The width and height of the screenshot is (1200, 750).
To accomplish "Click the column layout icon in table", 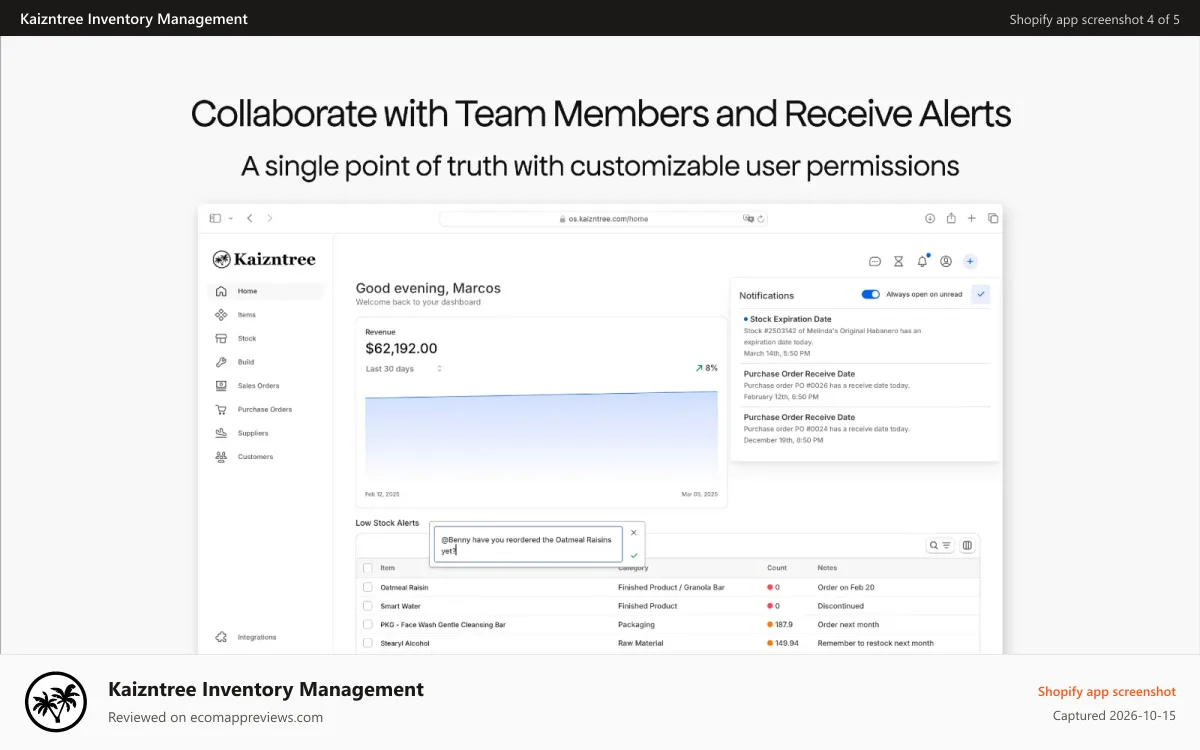I will 967,545.
